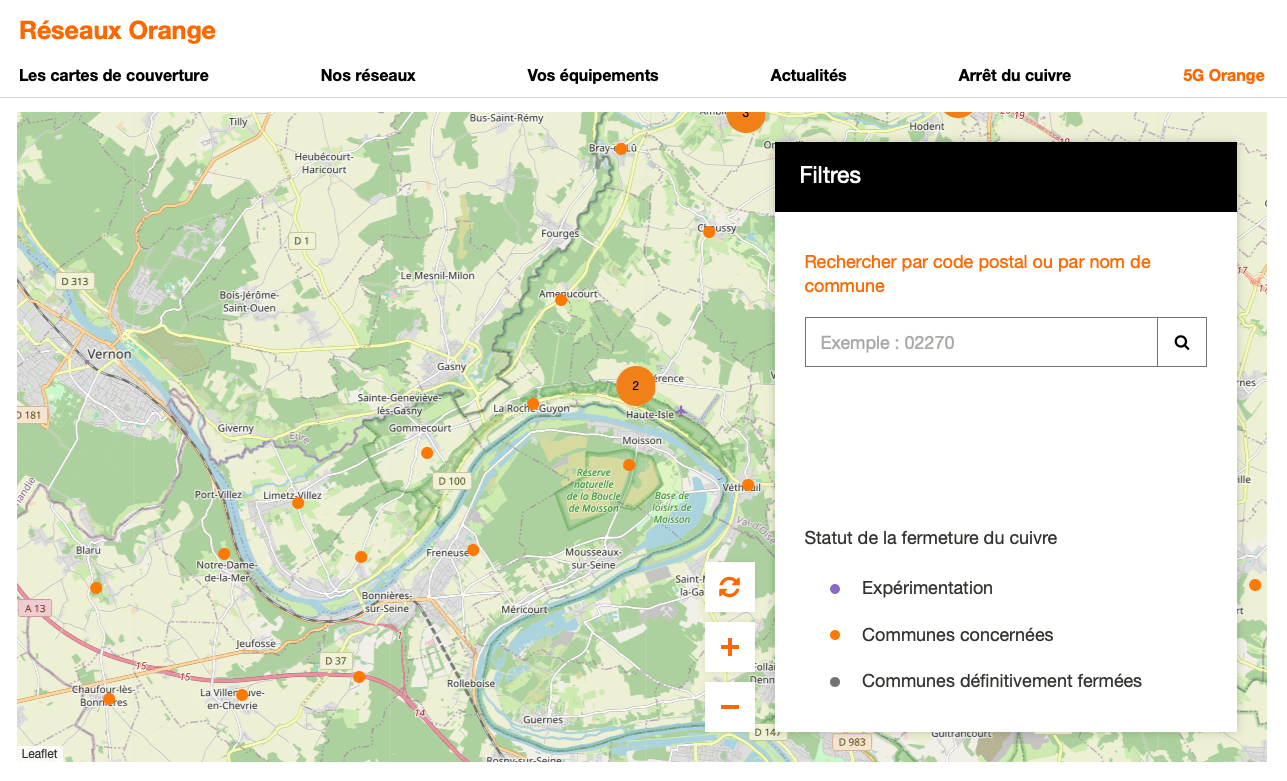Click the orange marker near Freneuse
This screenshot has height=781, width=1287.
(473, 550)
